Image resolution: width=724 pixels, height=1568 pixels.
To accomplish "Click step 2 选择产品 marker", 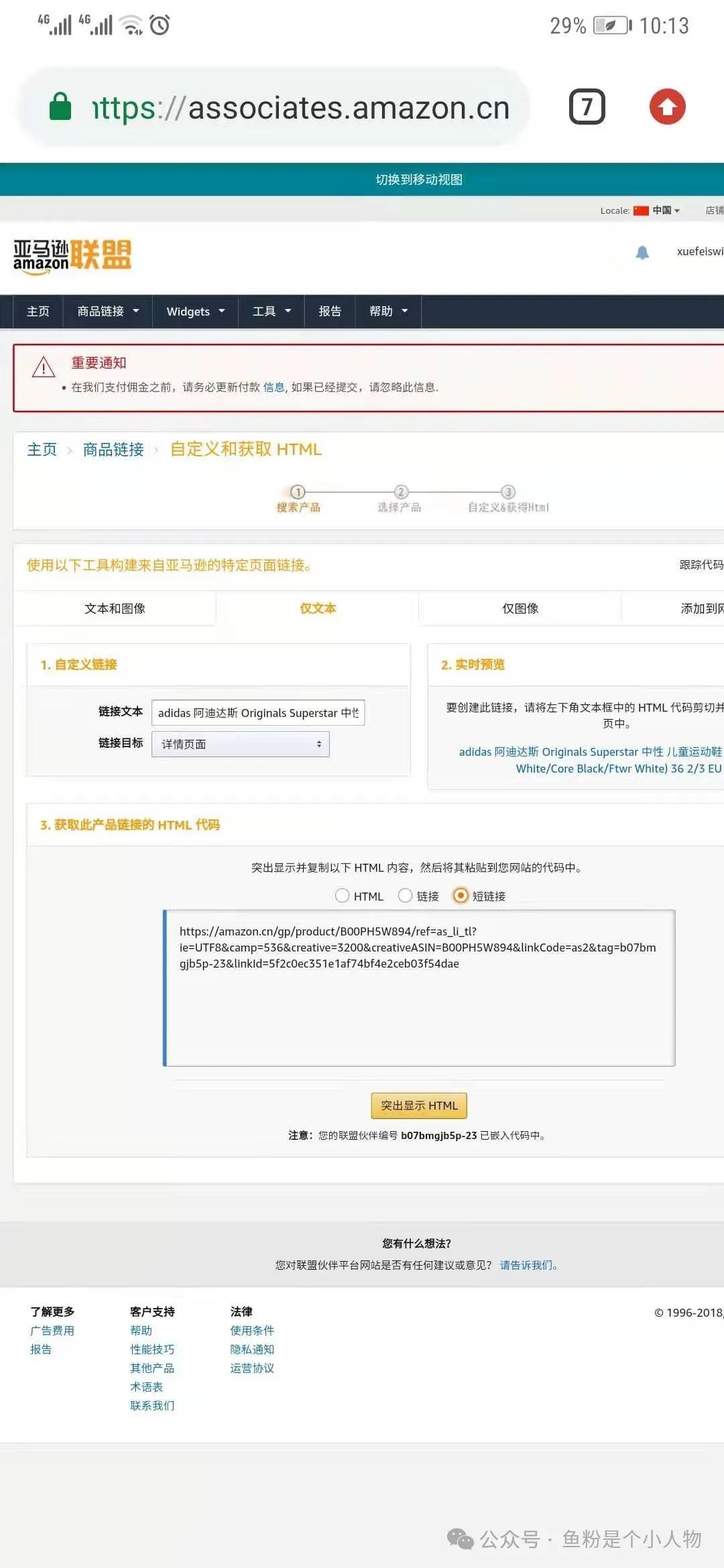I will 400,499.
